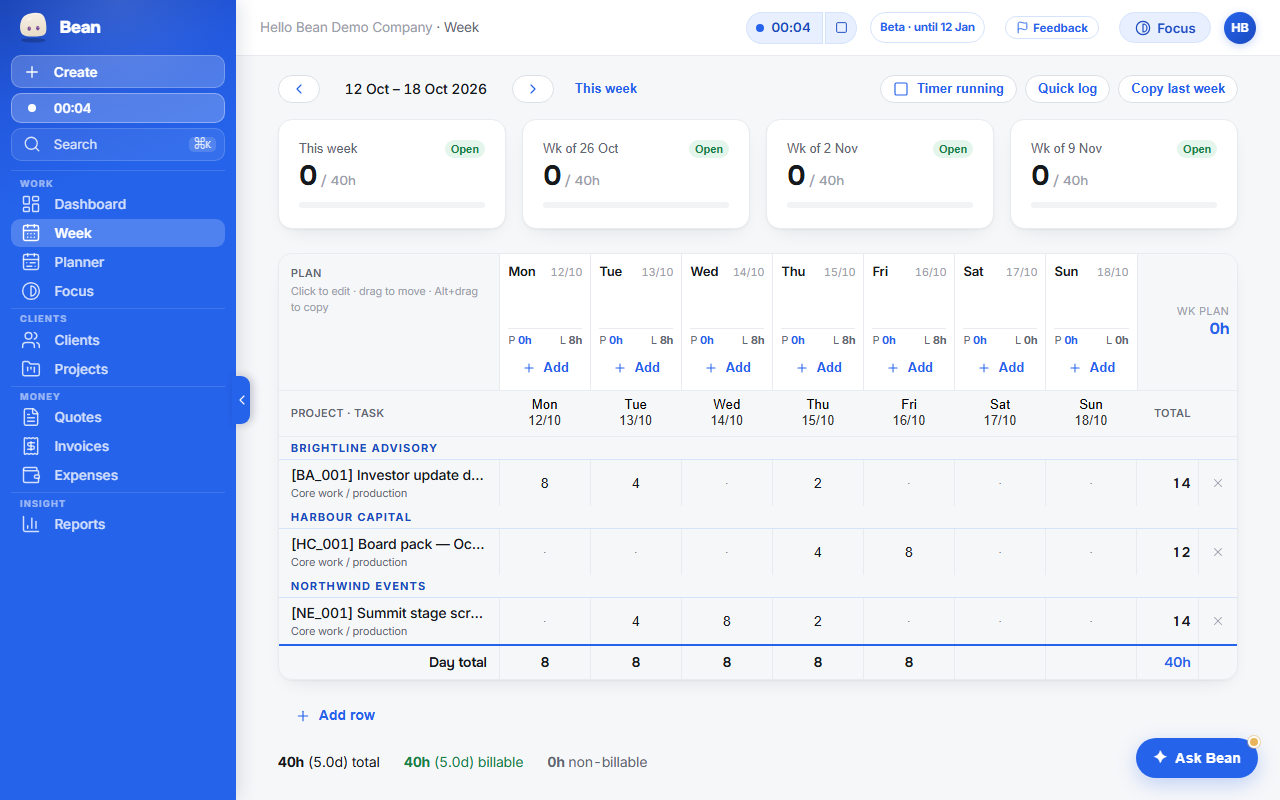
Task: Open the Feedback button in the header
Action: (x=1052, y=28)
